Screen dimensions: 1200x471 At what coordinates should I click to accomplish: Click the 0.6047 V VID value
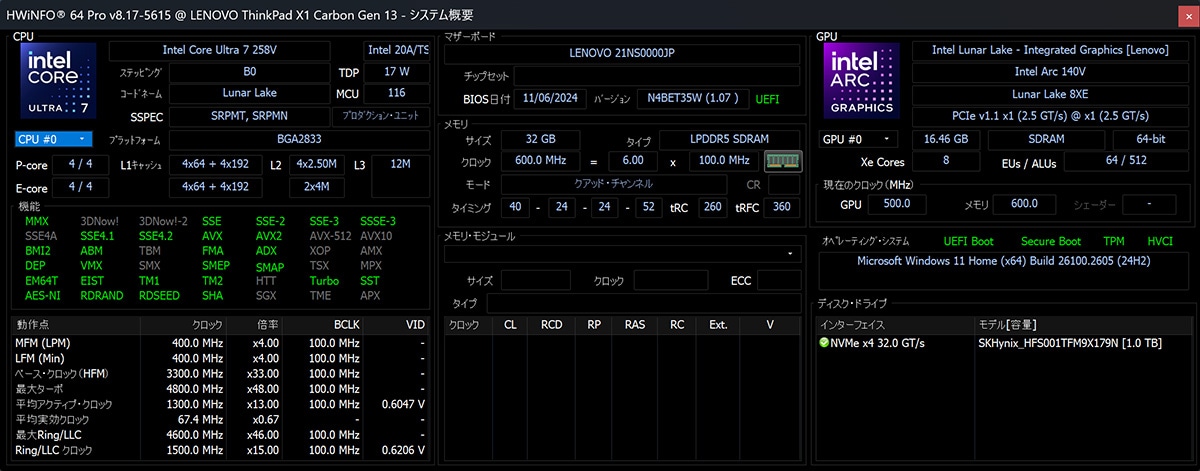coord(405,403)
